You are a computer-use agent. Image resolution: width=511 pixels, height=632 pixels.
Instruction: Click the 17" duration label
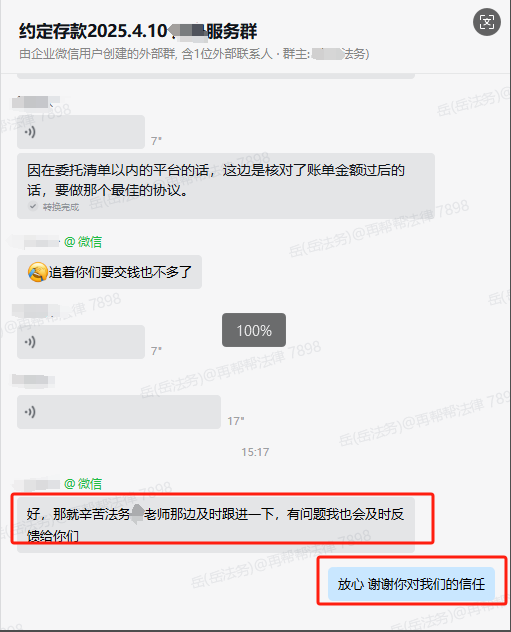236,421
